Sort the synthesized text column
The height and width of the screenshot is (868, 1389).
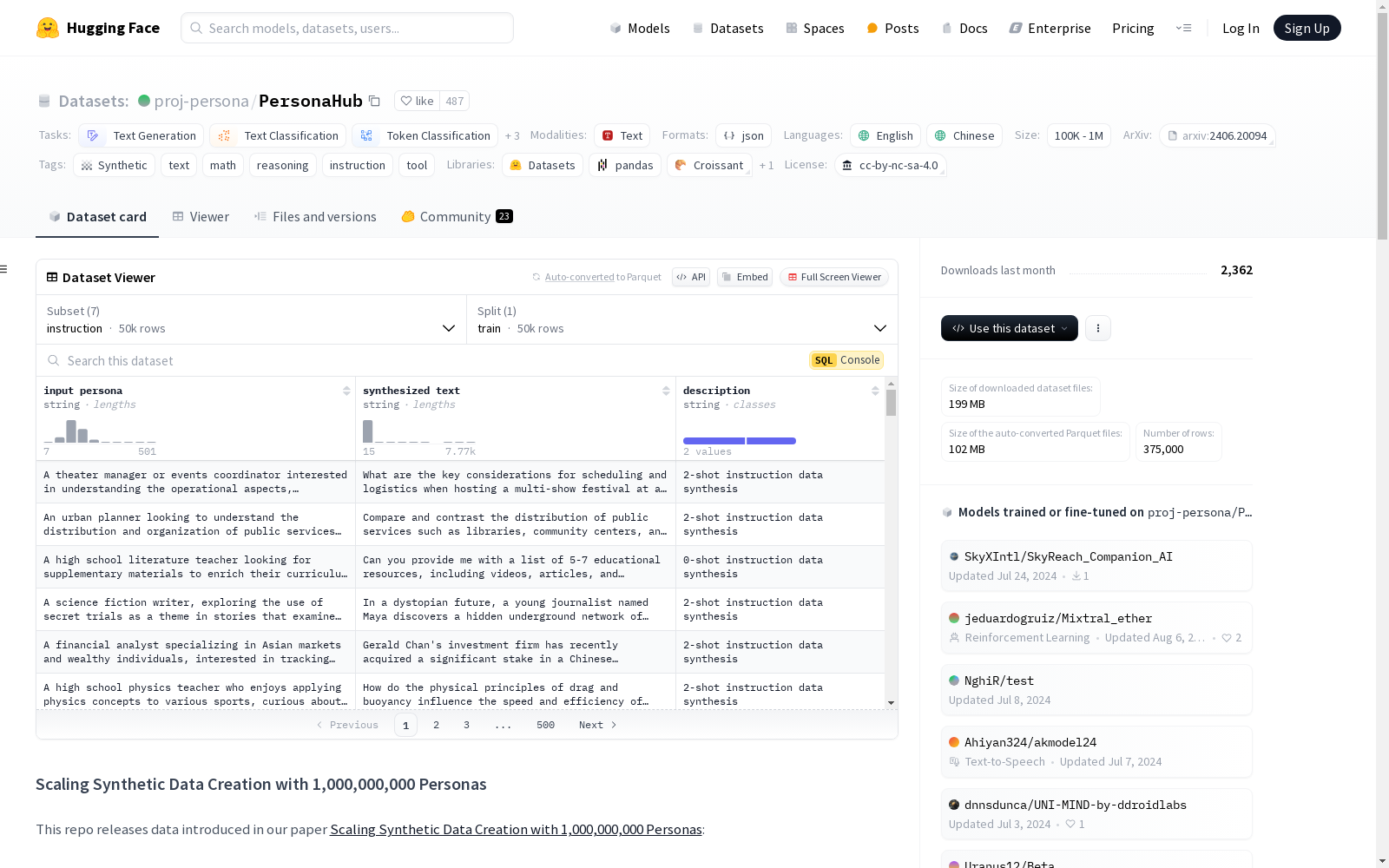tap(666, 391)
